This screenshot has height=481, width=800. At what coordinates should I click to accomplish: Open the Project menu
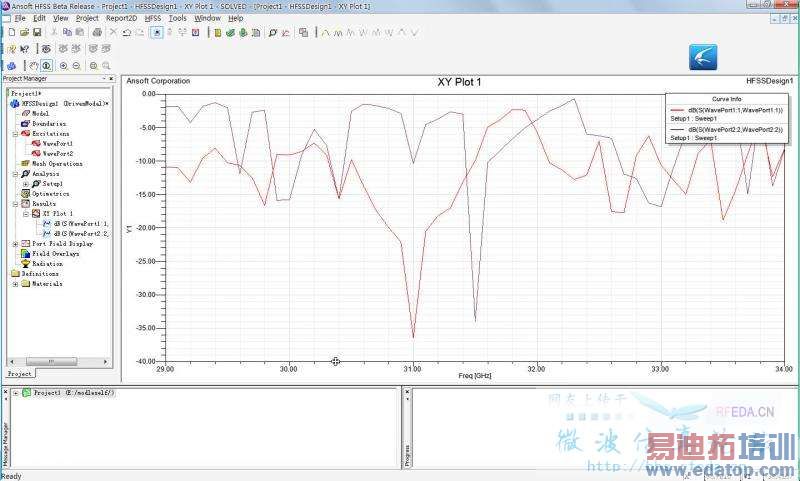87,18
